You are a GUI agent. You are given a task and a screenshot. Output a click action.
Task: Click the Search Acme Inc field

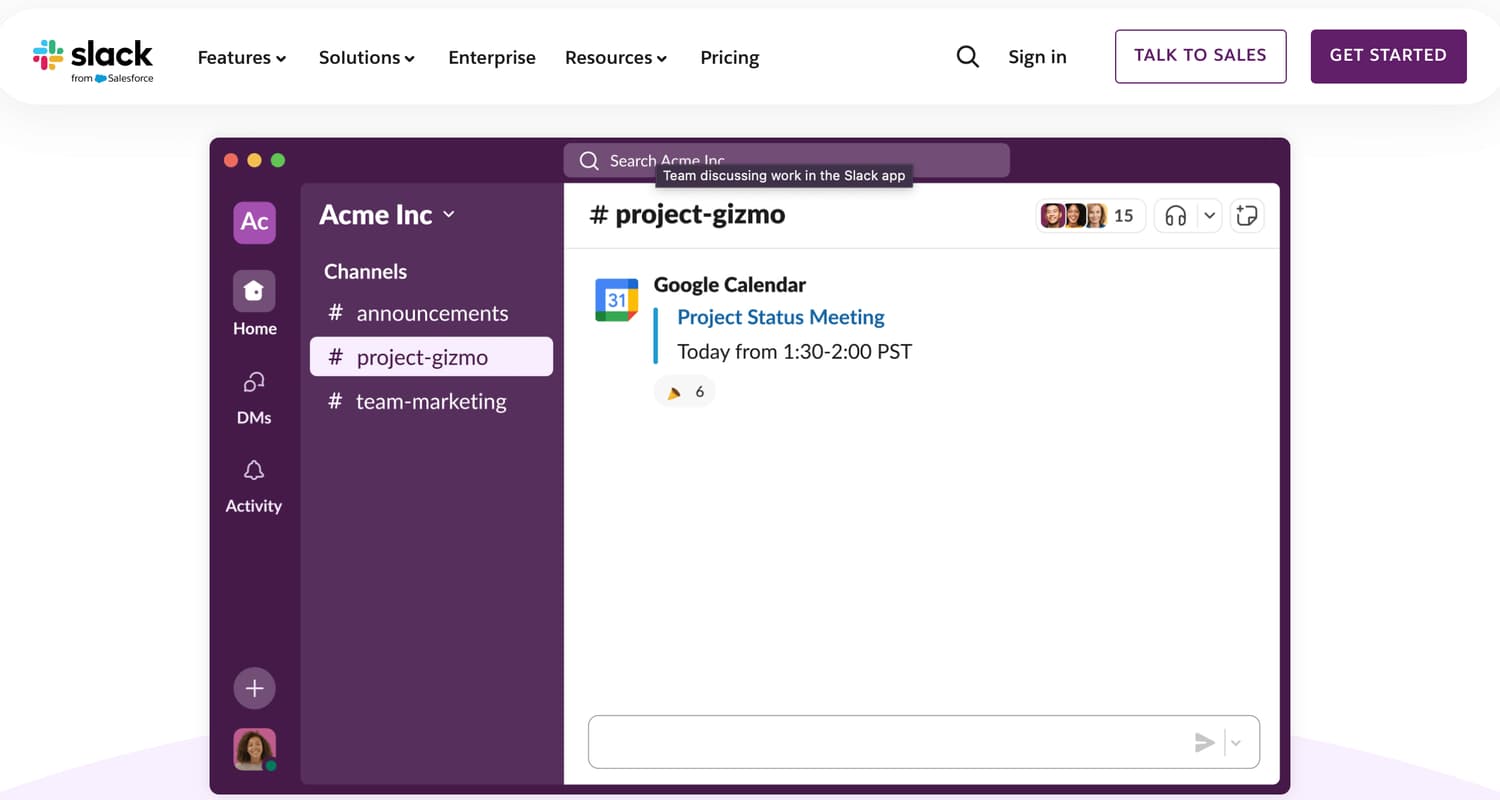(786, 160)
